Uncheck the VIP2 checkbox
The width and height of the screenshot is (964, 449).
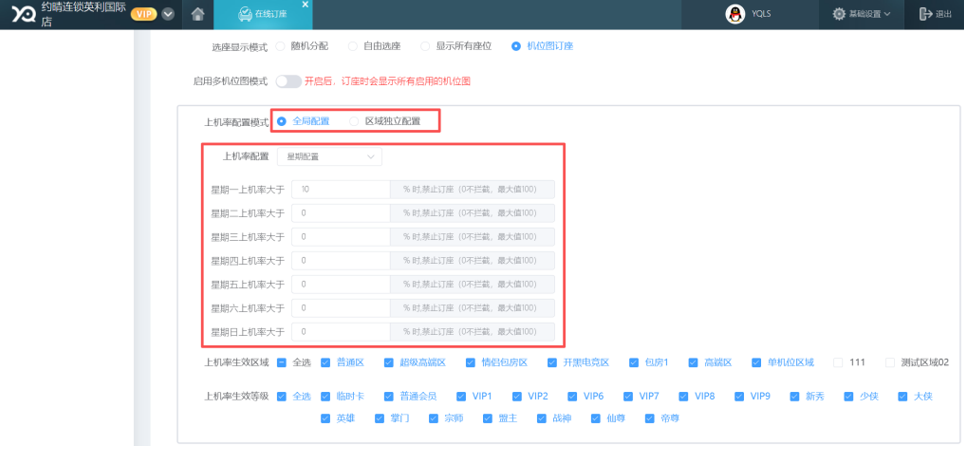pos(516,396)
